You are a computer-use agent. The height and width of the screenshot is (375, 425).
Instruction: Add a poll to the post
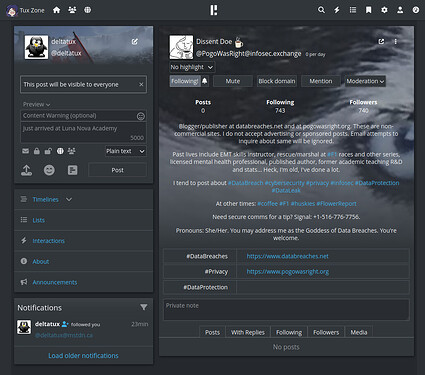point(72,170)
